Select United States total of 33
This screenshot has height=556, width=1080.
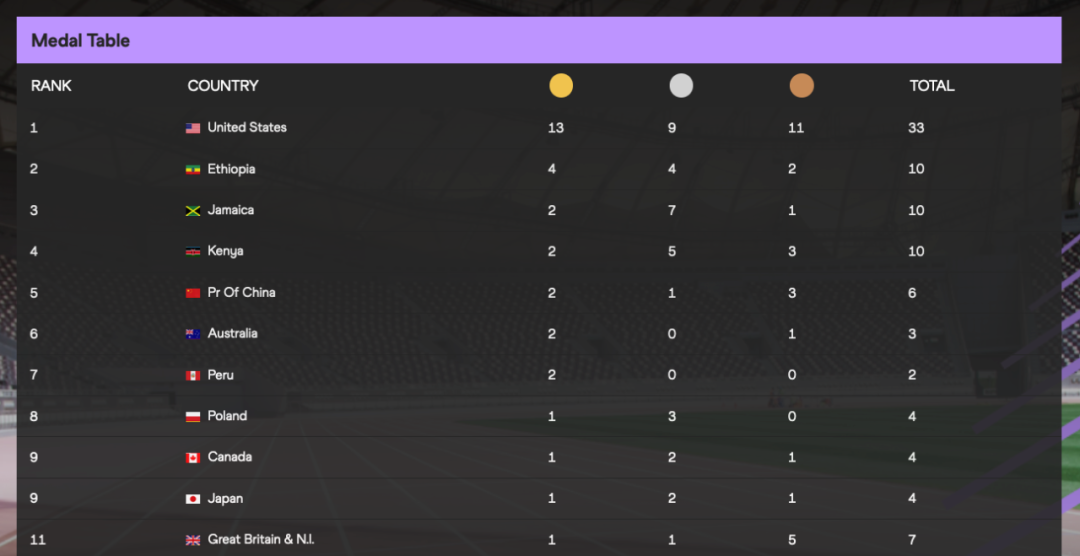point(916,128)
